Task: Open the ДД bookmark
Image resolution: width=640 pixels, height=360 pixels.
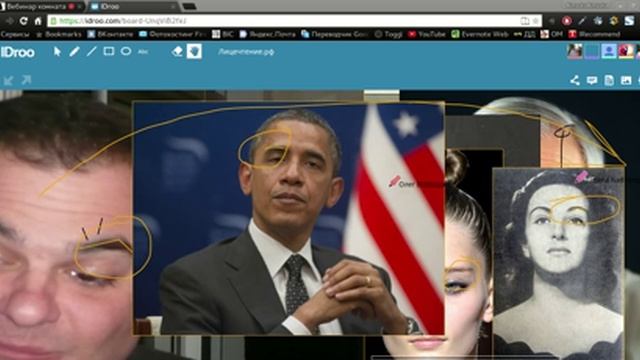Action: click(524, 34)
